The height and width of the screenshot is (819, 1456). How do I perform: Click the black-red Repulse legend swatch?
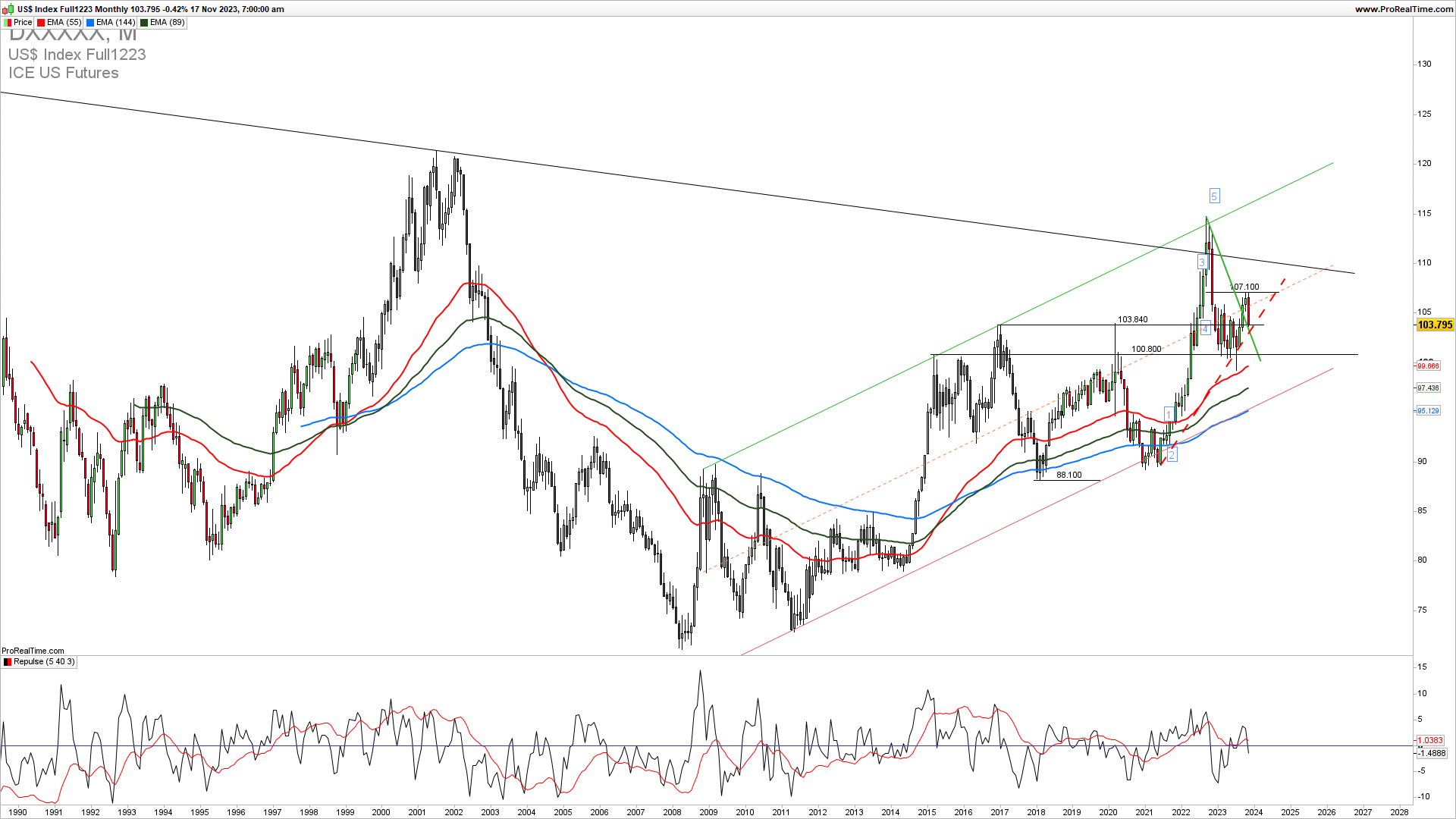click(x=8, y=662)
